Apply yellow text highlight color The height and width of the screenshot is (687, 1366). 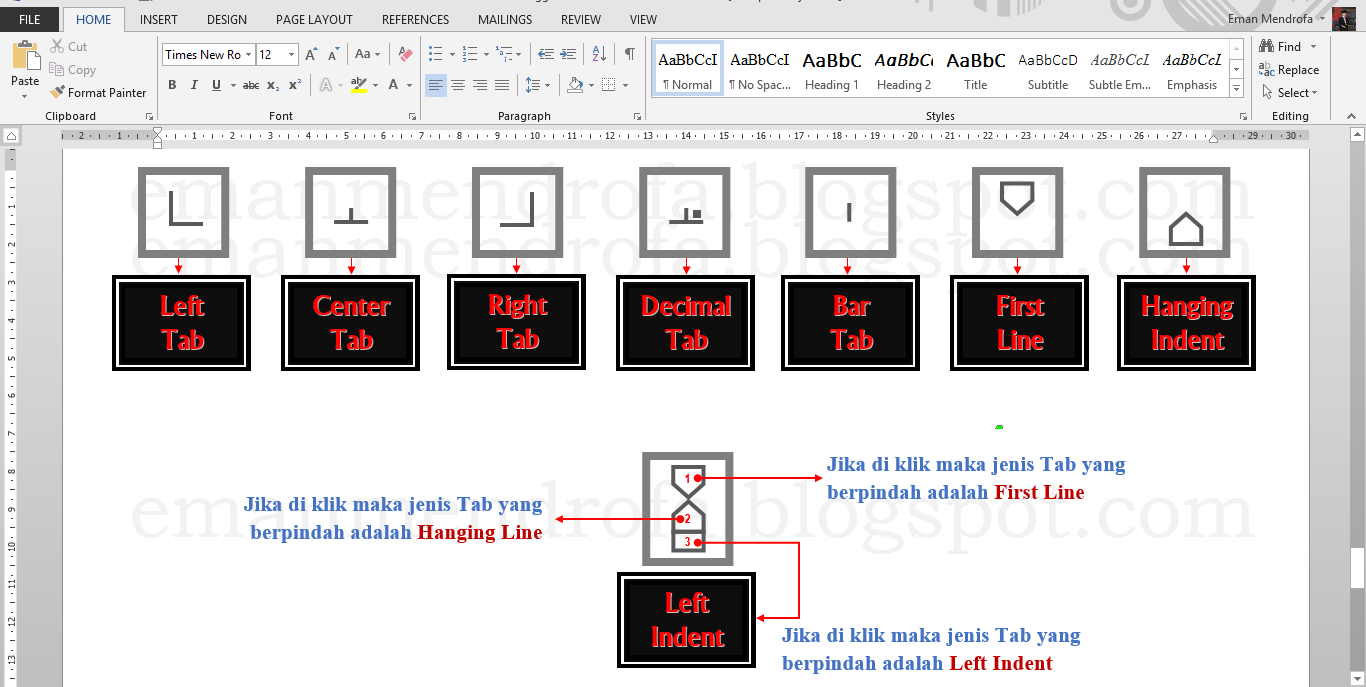[x=360, y=86]
